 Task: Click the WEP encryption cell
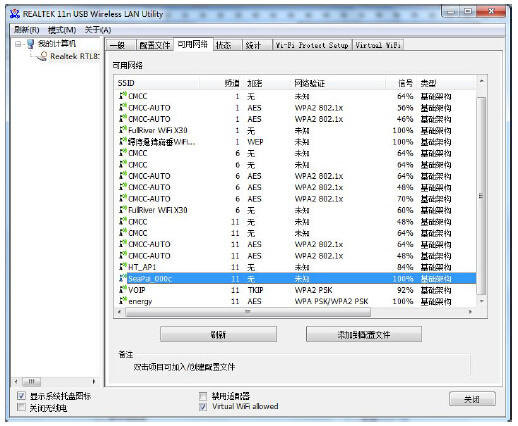[x=255, y=142]
